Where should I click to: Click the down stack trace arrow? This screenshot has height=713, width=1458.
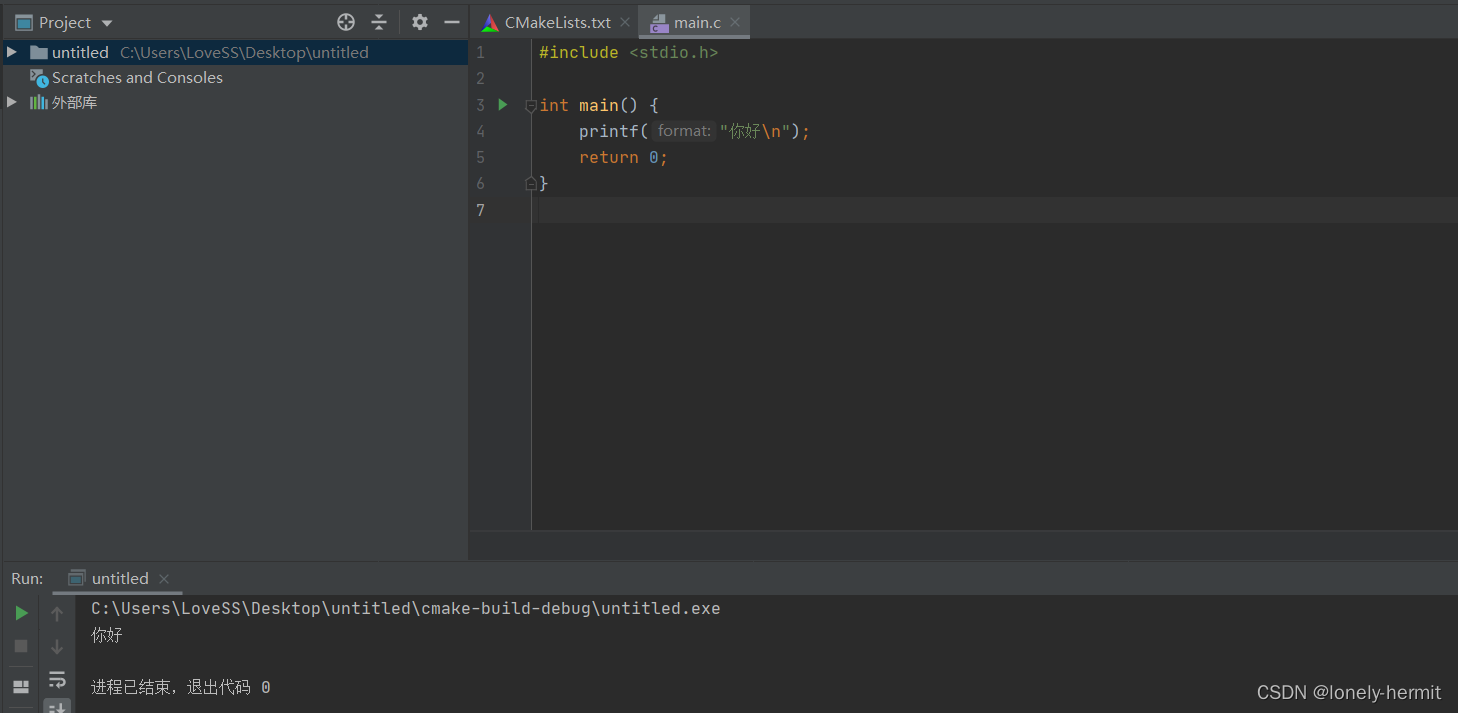tap(57, 646)
